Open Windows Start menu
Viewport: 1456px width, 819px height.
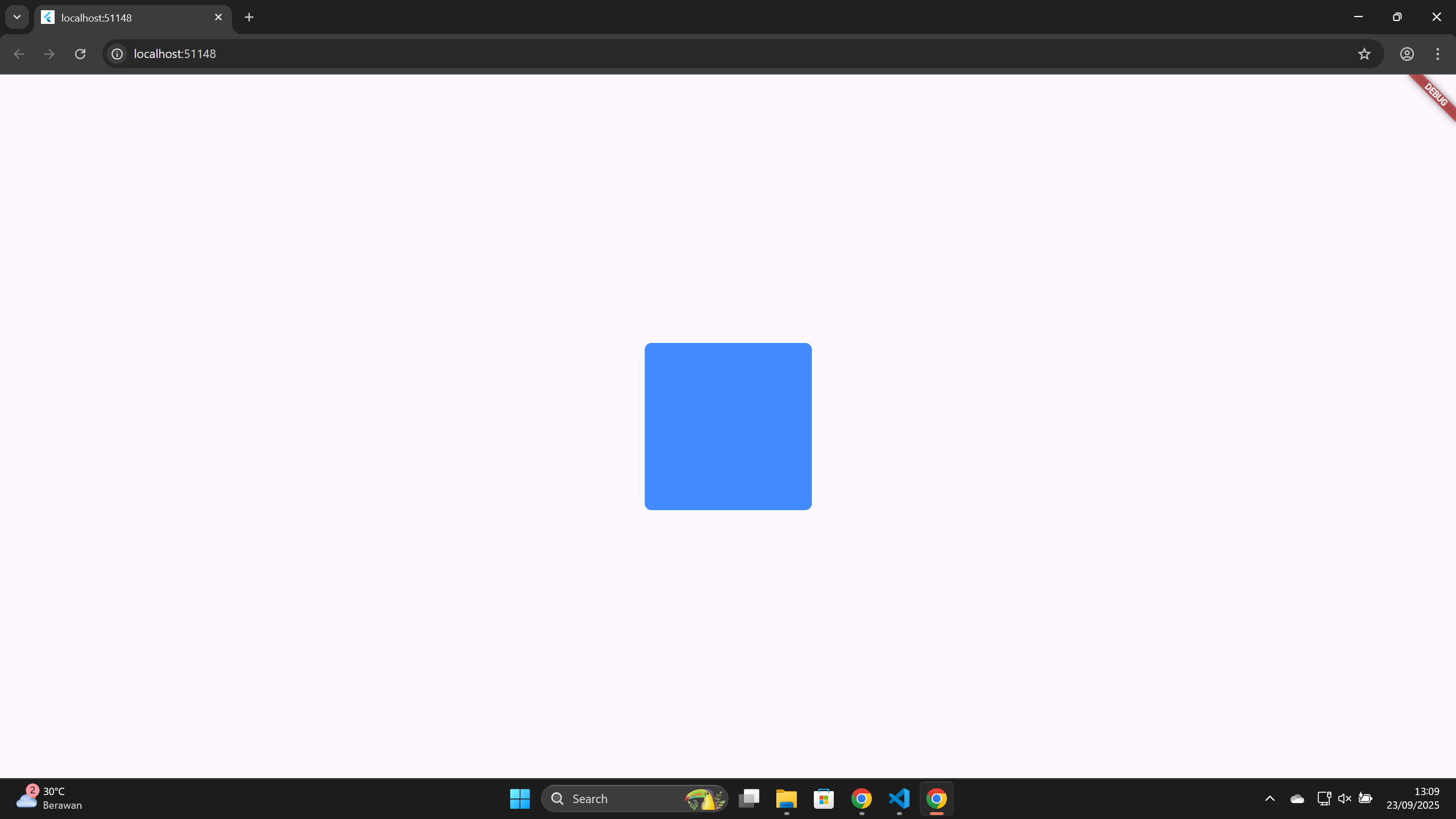point(520,799)
